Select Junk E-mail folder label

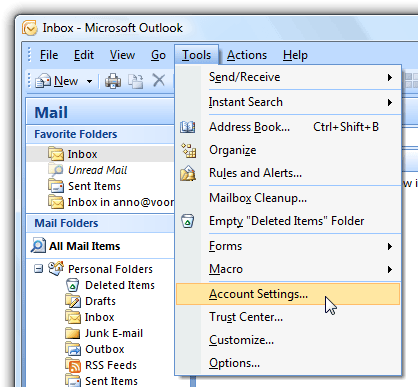[x=114, y=333]
